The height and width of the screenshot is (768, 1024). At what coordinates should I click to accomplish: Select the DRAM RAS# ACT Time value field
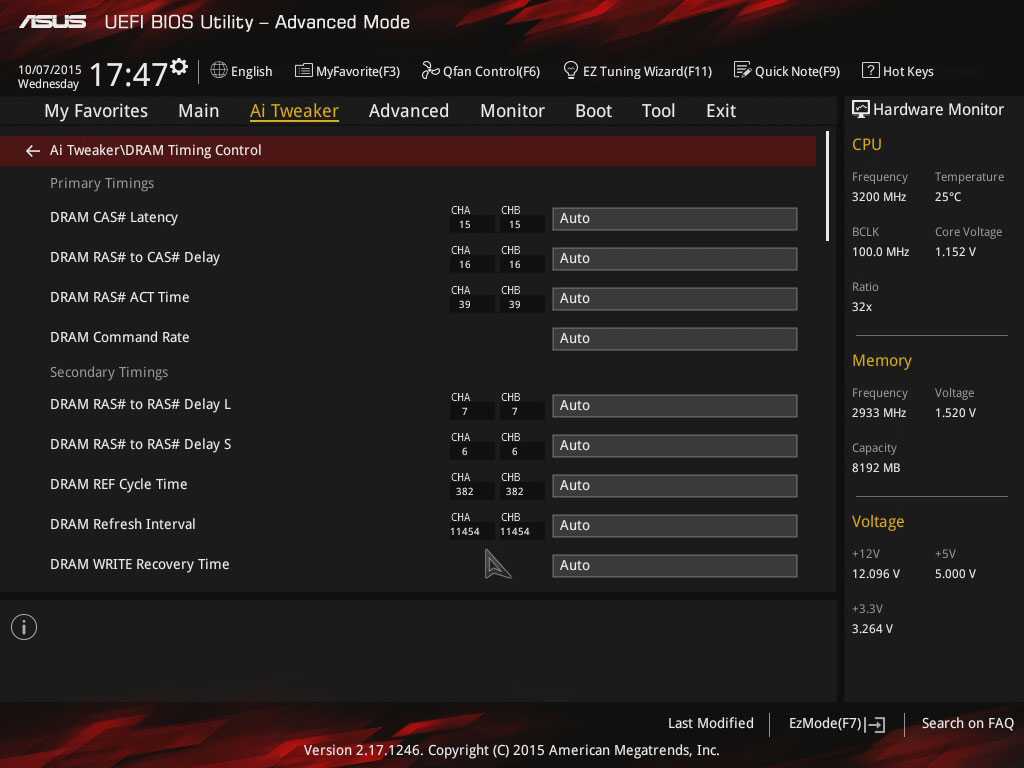coord(674,299)
